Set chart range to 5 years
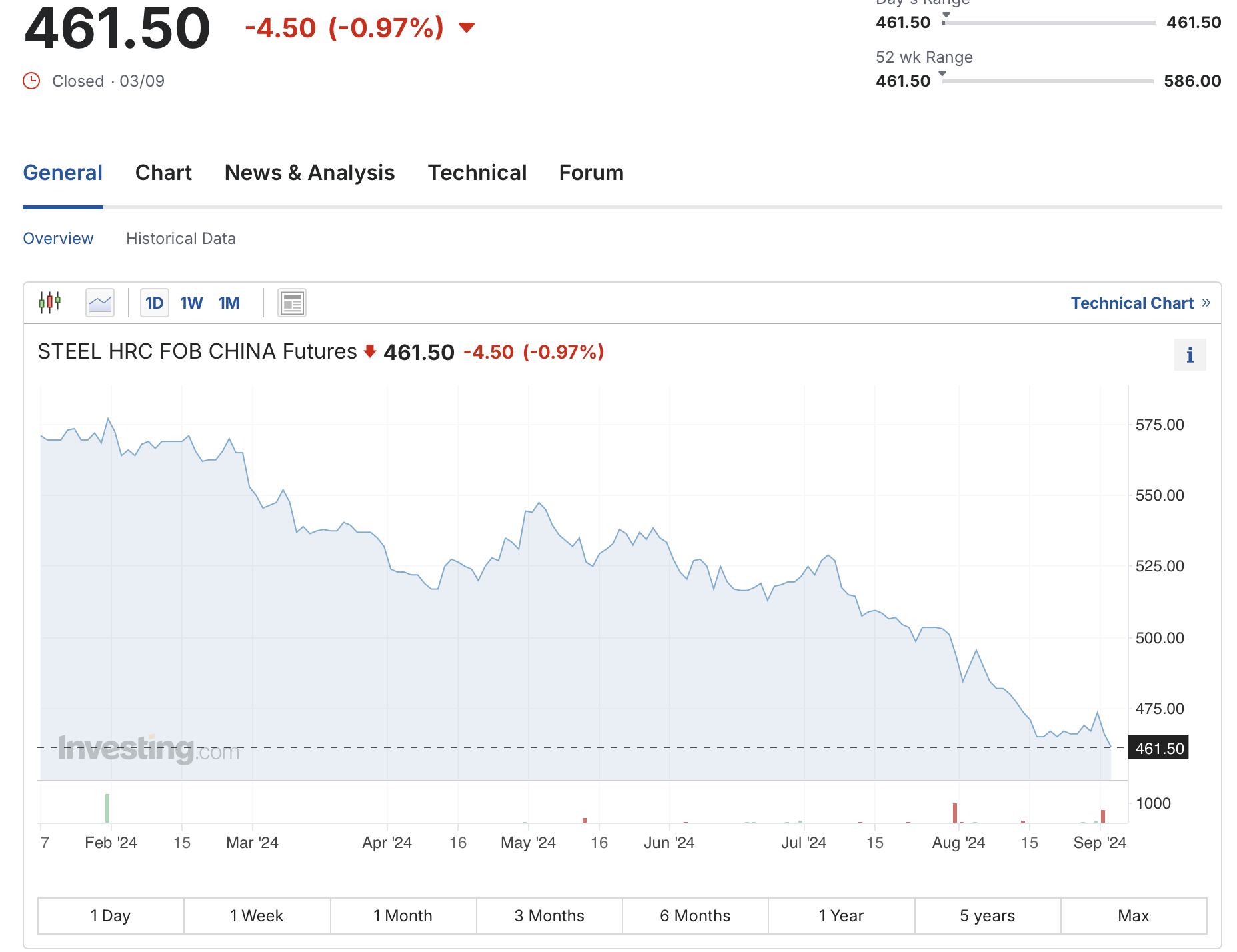 [987, 915]
